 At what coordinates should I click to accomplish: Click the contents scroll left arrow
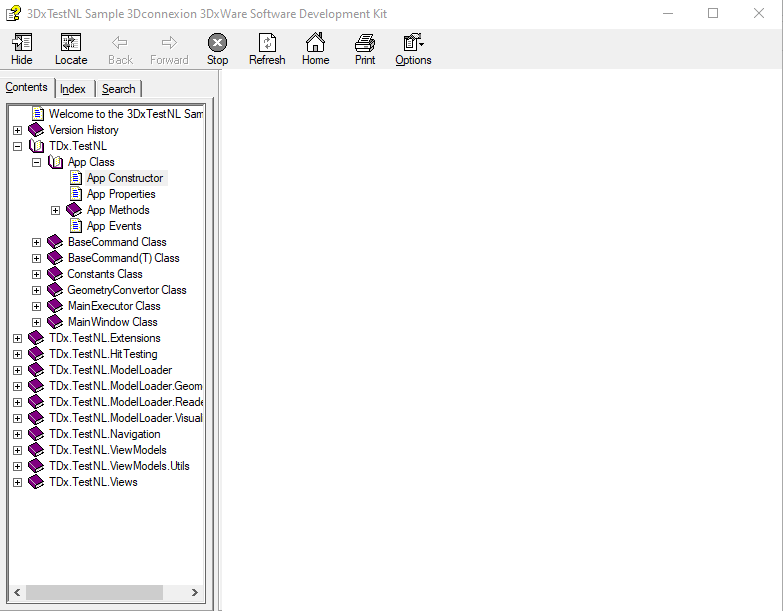point(17,592)
